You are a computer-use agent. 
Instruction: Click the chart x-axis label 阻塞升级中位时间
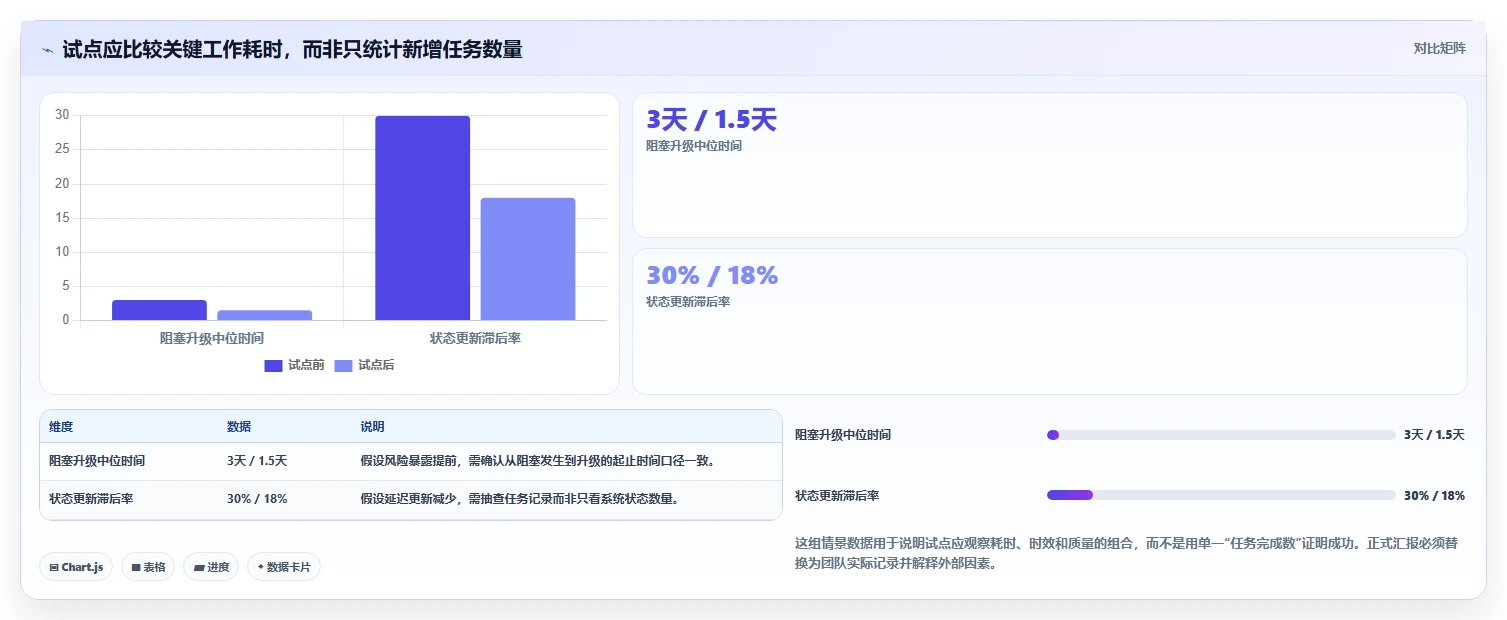pos(212,338)
